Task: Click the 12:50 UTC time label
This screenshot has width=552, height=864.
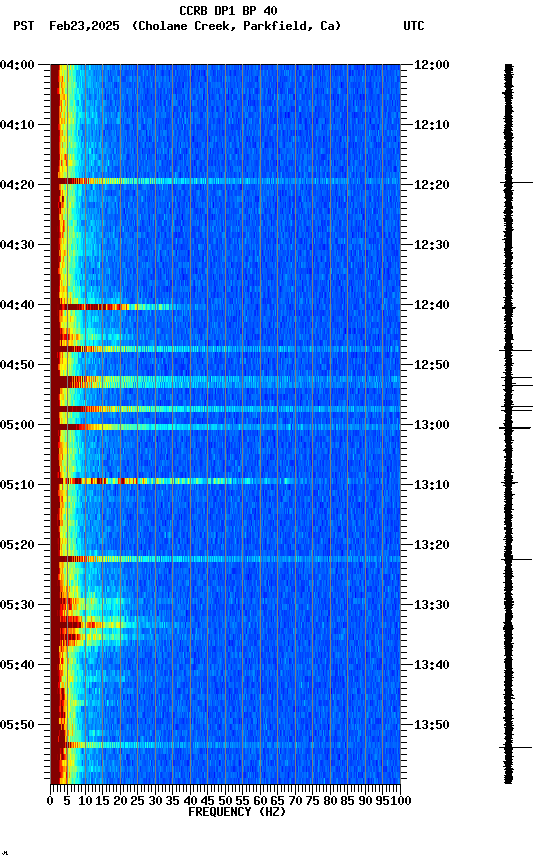Action: 432,365
